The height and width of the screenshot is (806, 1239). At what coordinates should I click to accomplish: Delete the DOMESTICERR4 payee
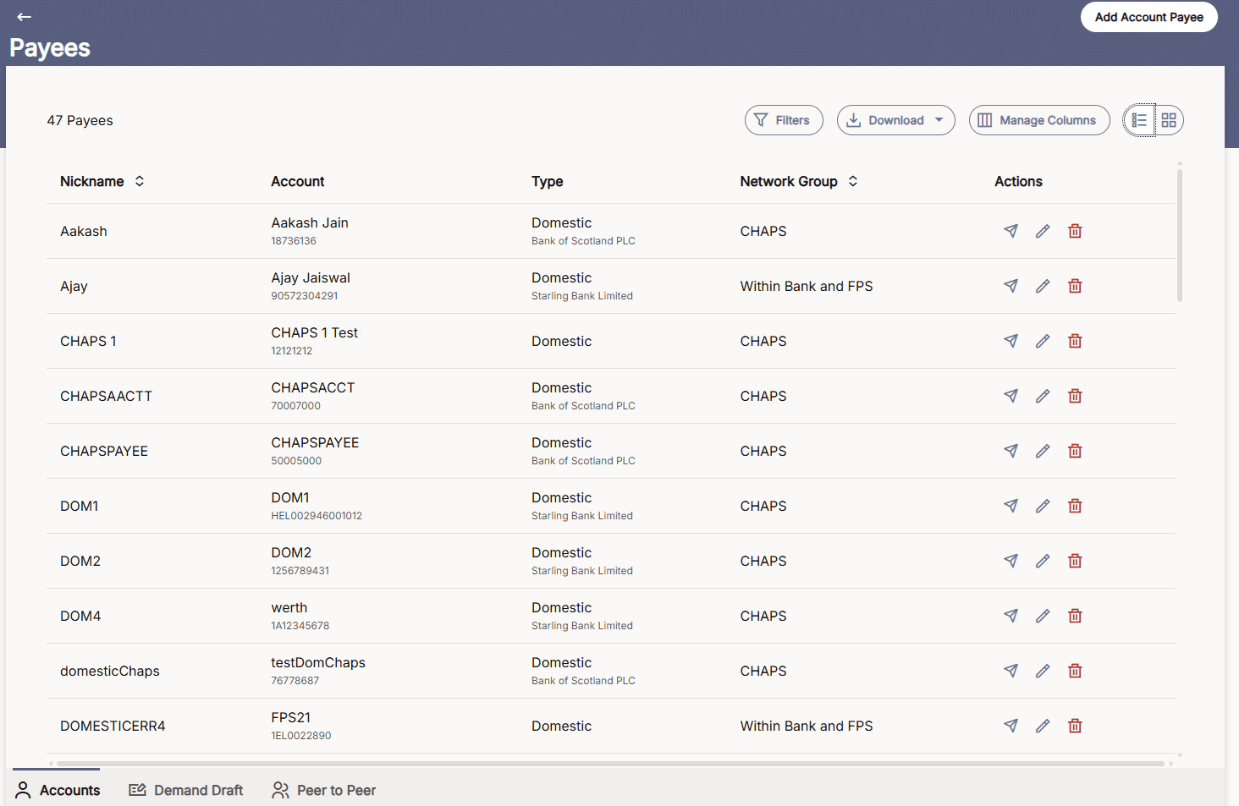click(x=1075, y=726)
